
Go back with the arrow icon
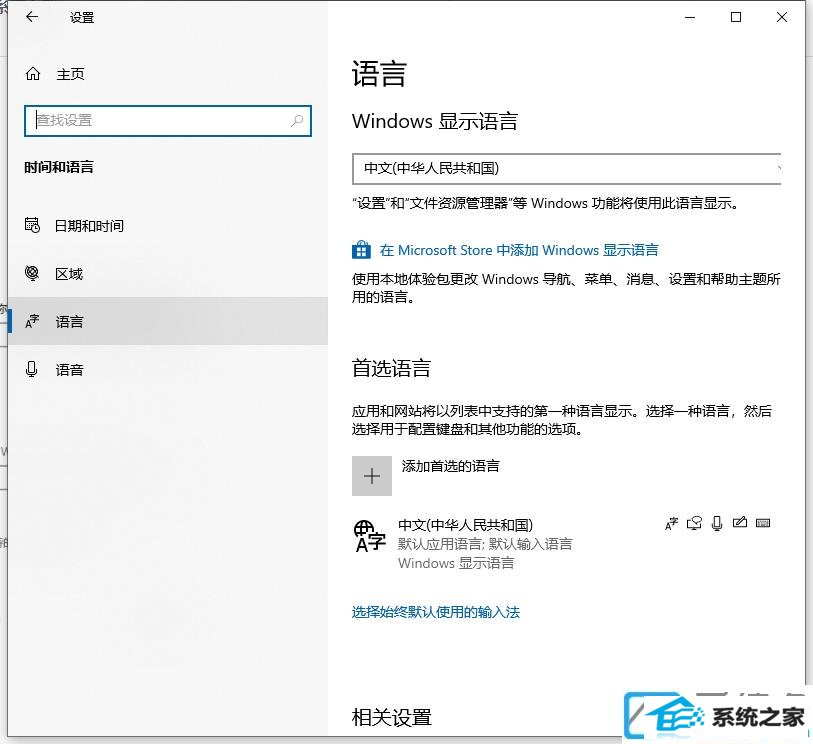32,17
